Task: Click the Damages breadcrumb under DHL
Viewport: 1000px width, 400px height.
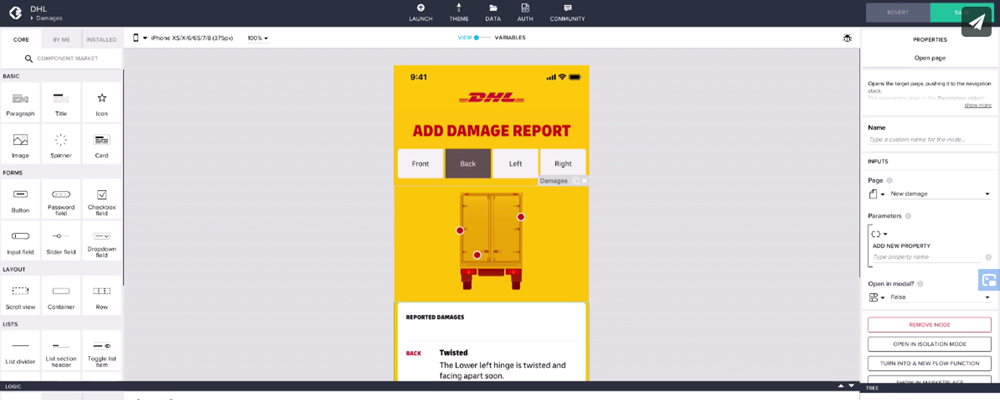Action: pos(49,19)
